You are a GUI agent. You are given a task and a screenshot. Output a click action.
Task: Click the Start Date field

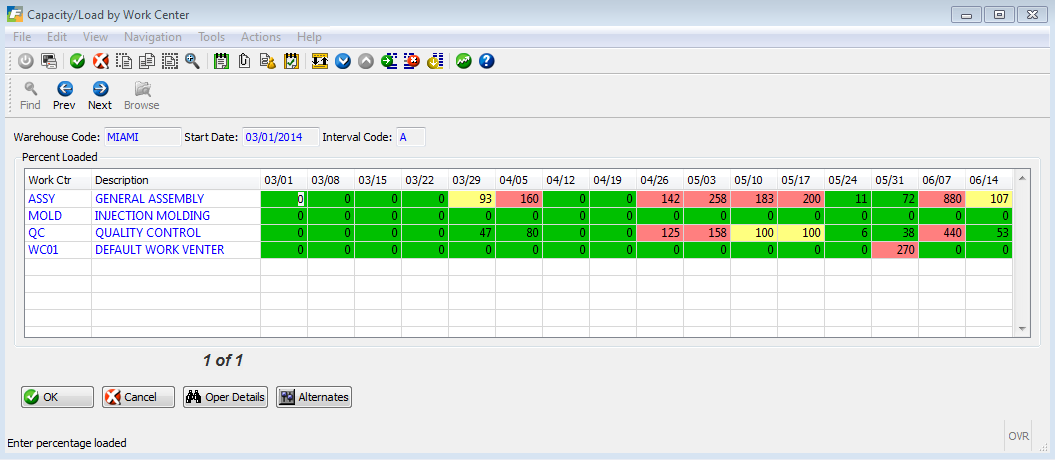[281, 137]
